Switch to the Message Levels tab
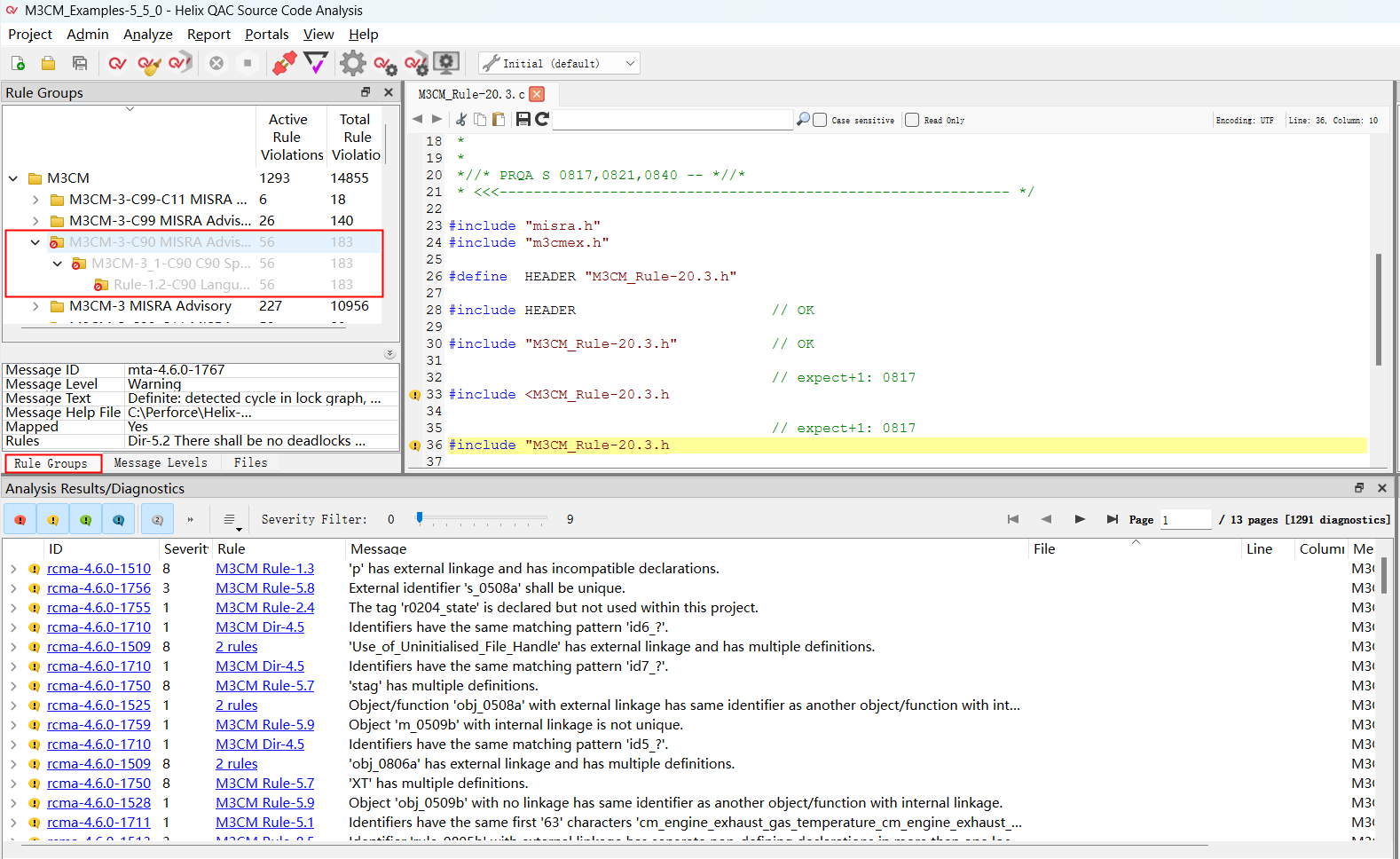 pyautogui.click(x=161, y=463)
